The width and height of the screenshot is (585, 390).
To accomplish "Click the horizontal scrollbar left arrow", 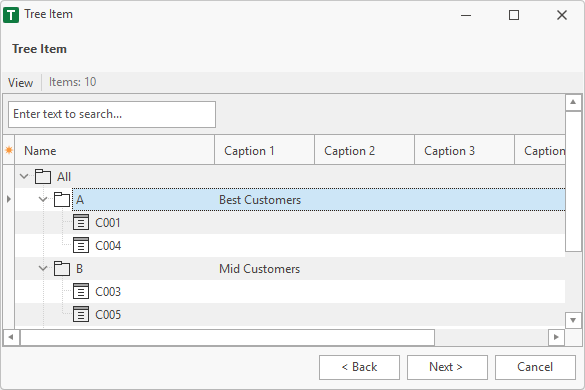I will (x=11, y=337).
